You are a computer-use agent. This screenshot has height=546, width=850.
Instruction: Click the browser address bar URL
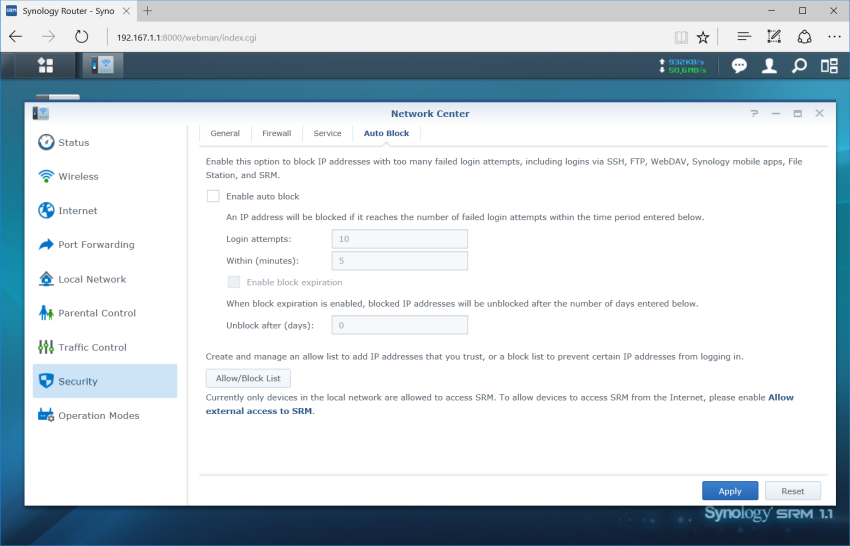pos(186,37)
